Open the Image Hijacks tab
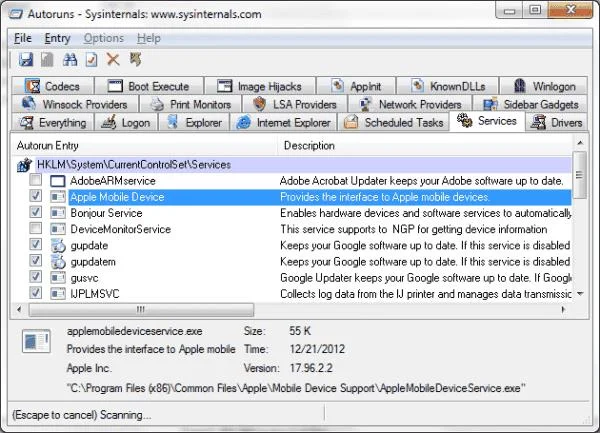The image size is (600, 433). [259, 86]
